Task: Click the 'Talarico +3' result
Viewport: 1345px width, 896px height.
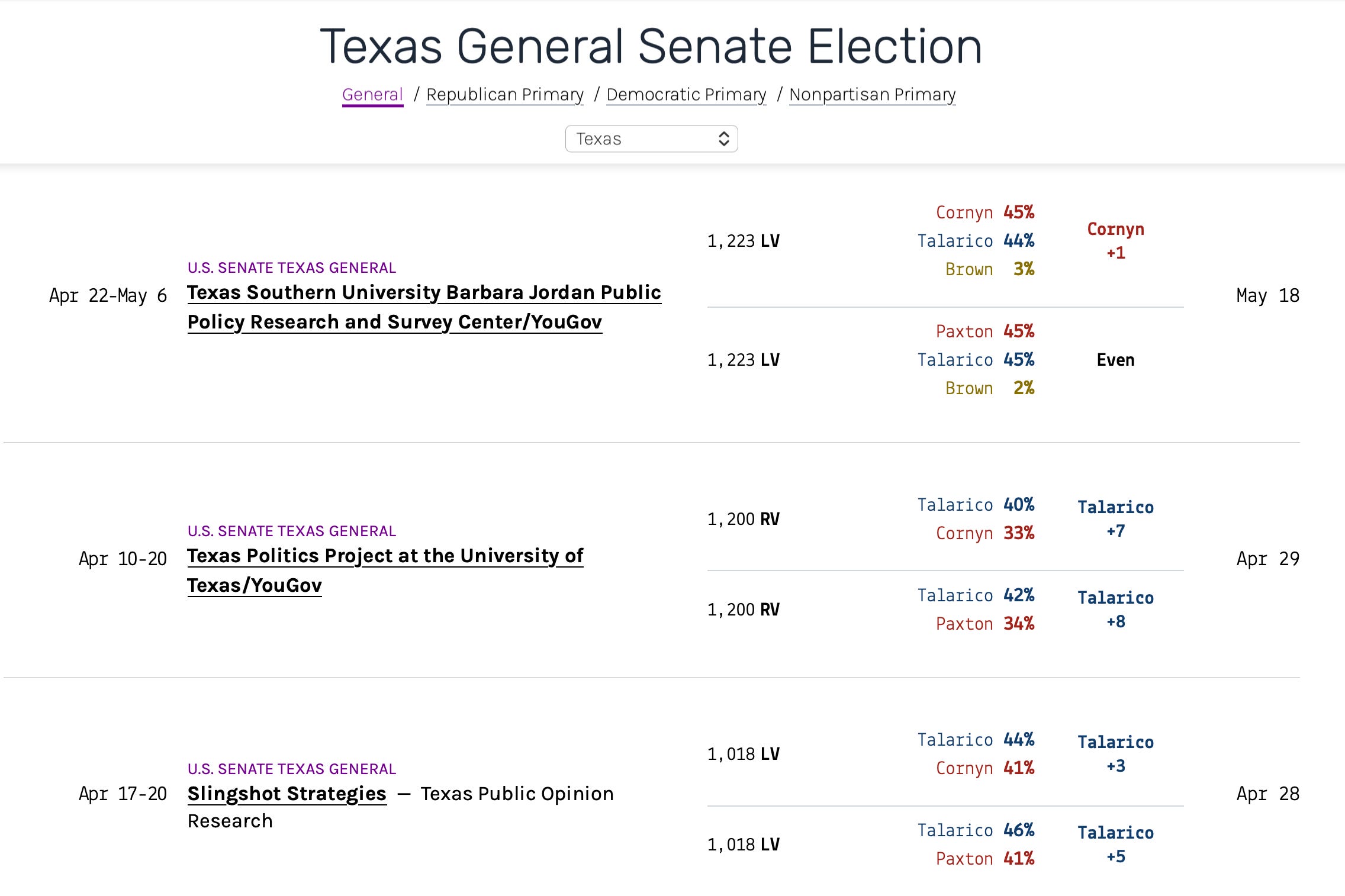Action: [1116, 754]
